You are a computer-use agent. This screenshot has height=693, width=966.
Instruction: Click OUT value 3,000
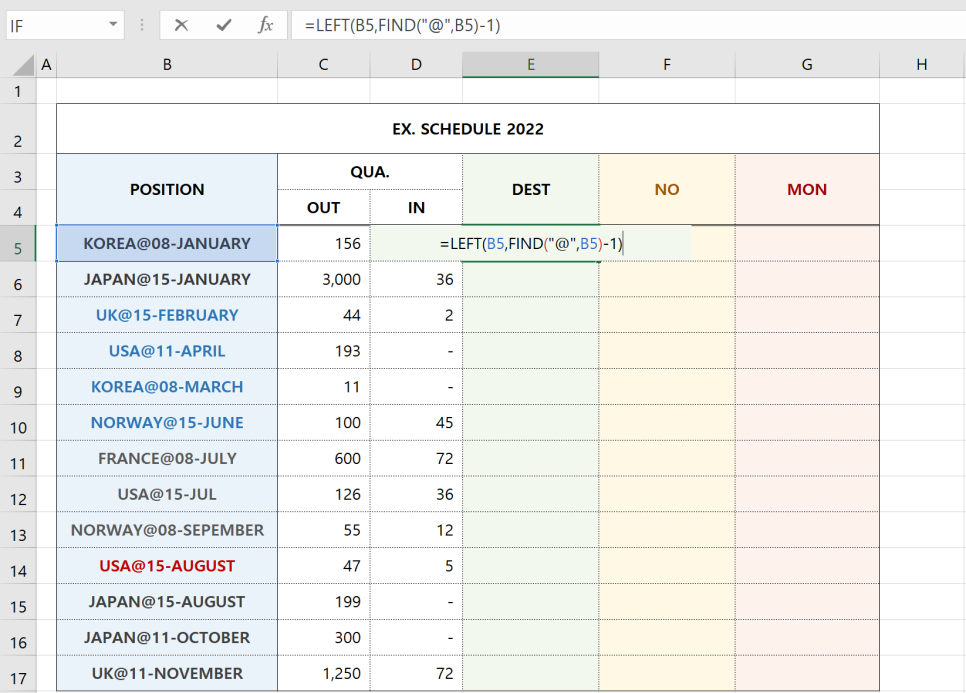323,279
